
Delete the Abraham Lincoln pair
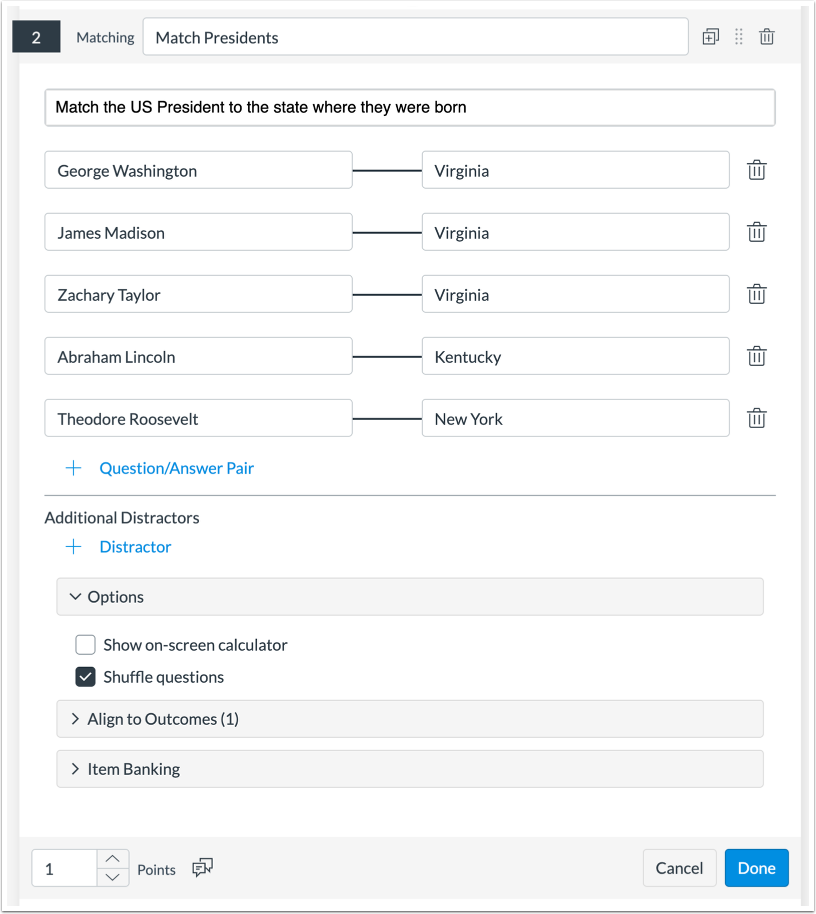click(x=757, y=356)
